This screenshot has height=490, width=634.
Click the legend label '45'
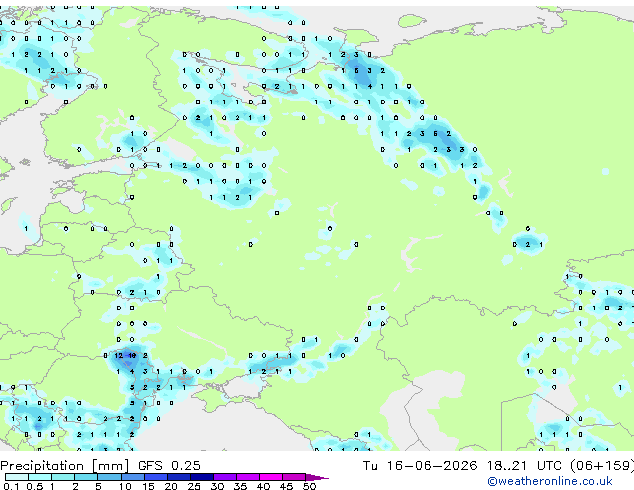[x=286, y=486]
